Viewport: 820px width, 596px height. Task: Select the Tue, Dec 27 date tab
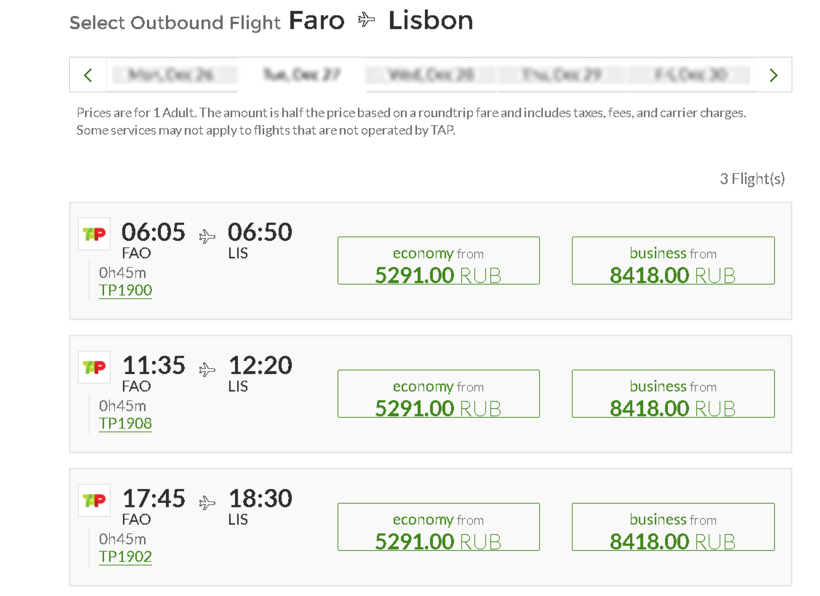click(x=301, y=75)
